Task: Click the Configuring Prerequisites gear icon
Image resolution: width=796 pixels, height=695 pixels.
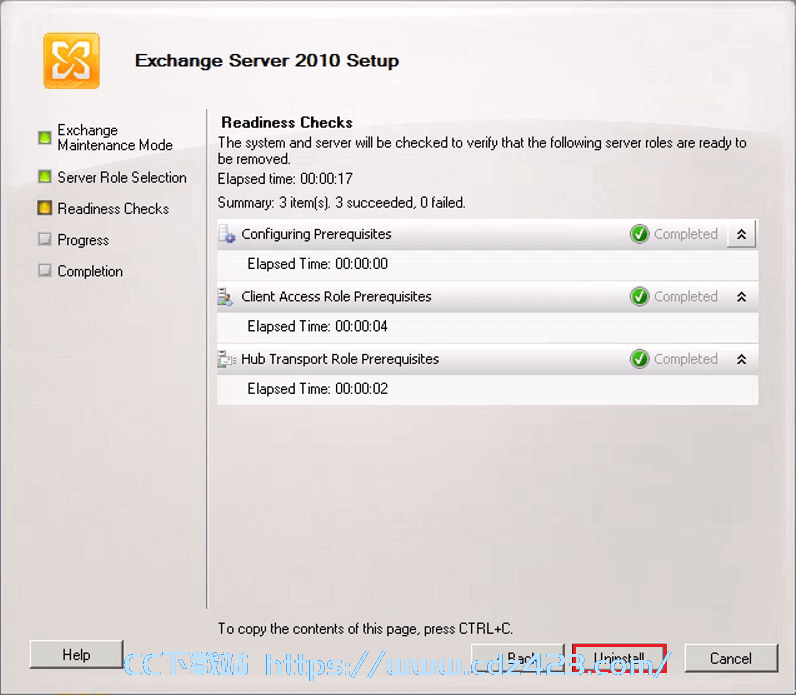Action: tap(227, 235)
